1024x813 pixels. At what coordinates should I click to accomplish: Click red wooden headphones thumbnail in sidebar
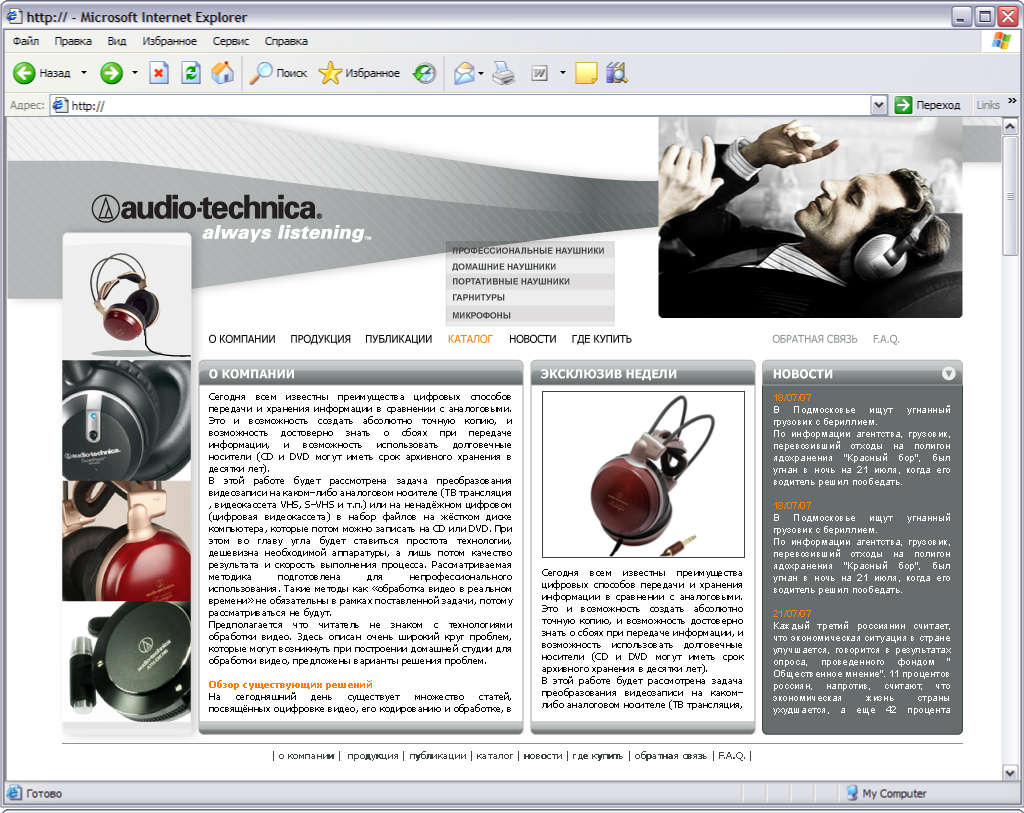point(127,541)
